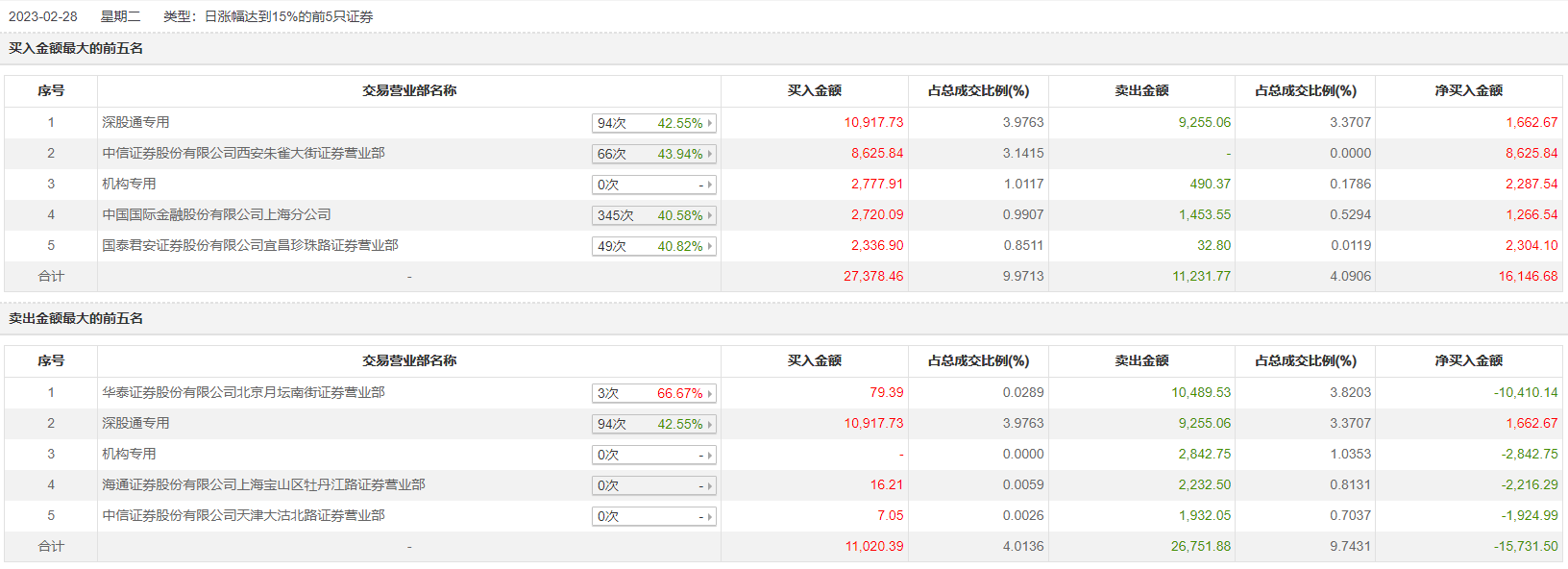Click 中国国际金融股份有限公司上海分公司 link
The image size is (1568, 569).
coord(216,214)
